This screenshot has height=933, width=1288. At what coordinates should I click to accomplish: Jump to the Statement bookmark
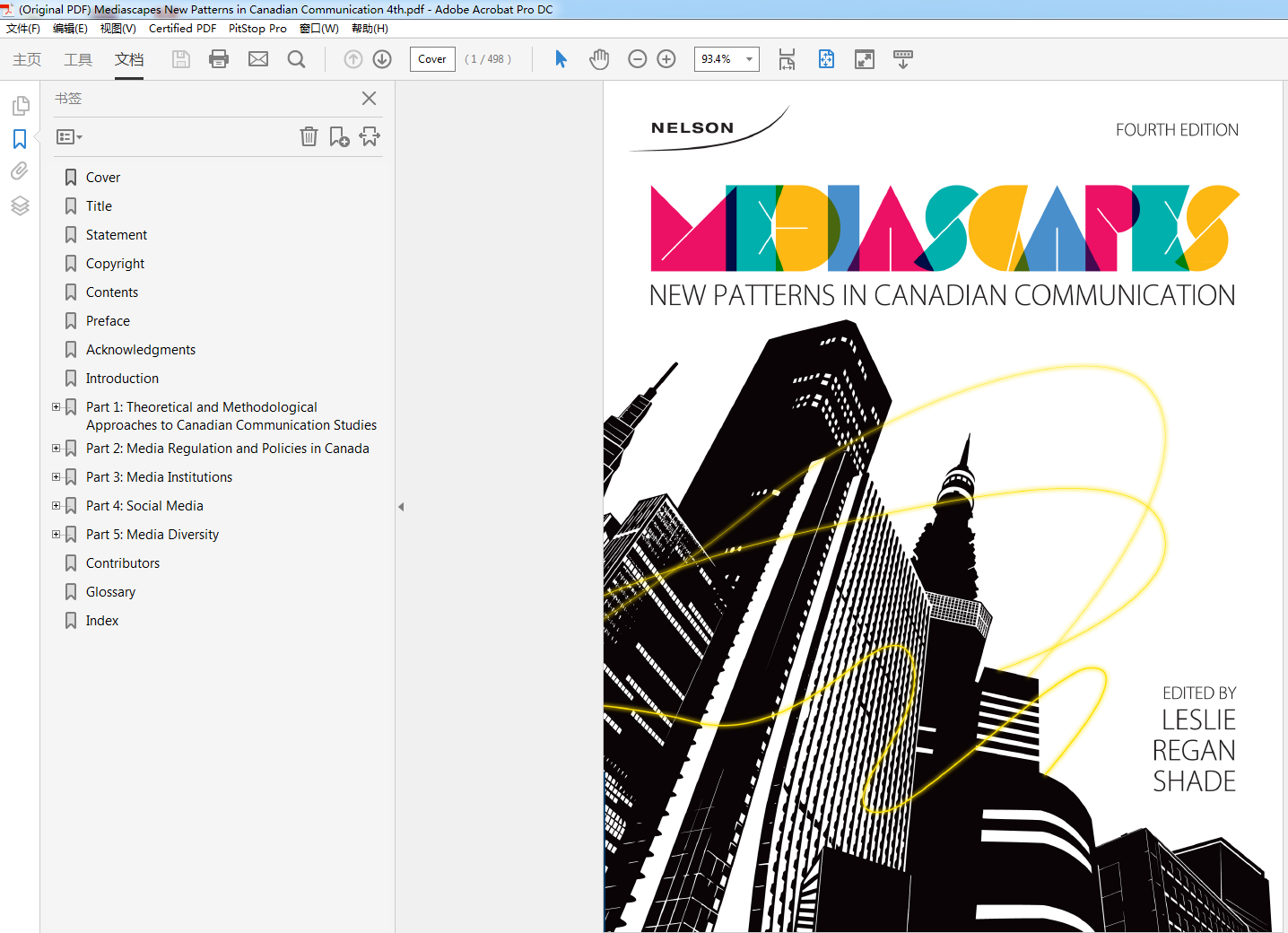(x=117, y=235)
